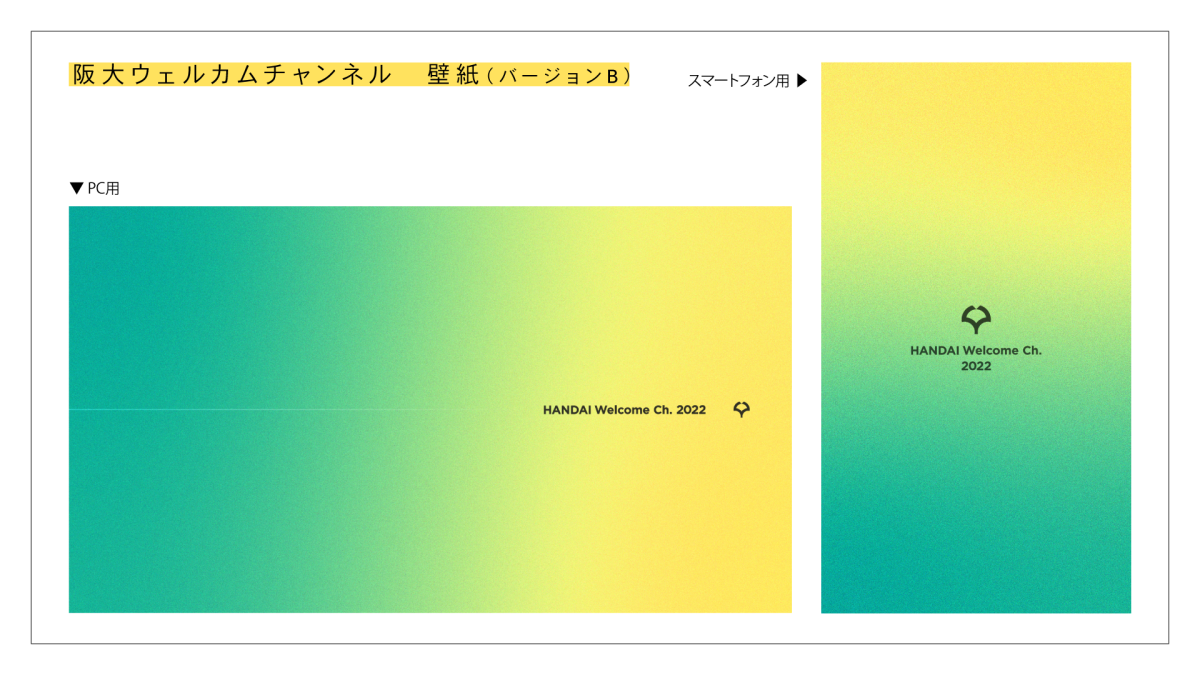The width and height of the screenshot is (1200, 675).
Task: Click the スマートフォン用 ▶ label
Action: tap(747, 82)
